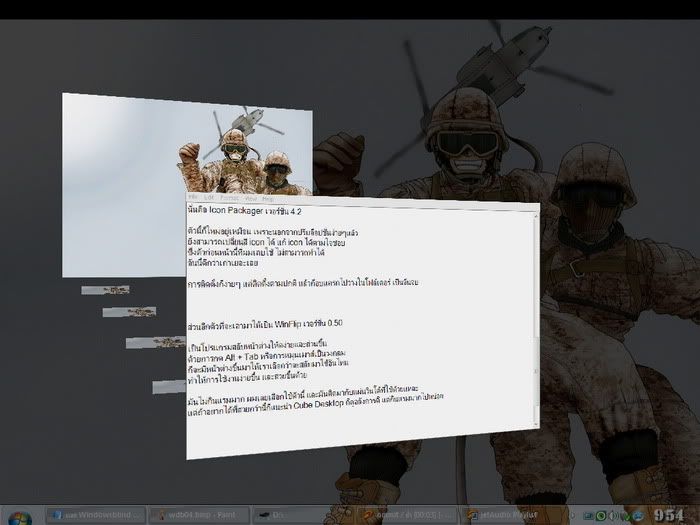700x525 pixels.
Task: Activate the wdb04.bmp - Paint taskbar button
Action: pyautogui.click(x=198, y=515)
